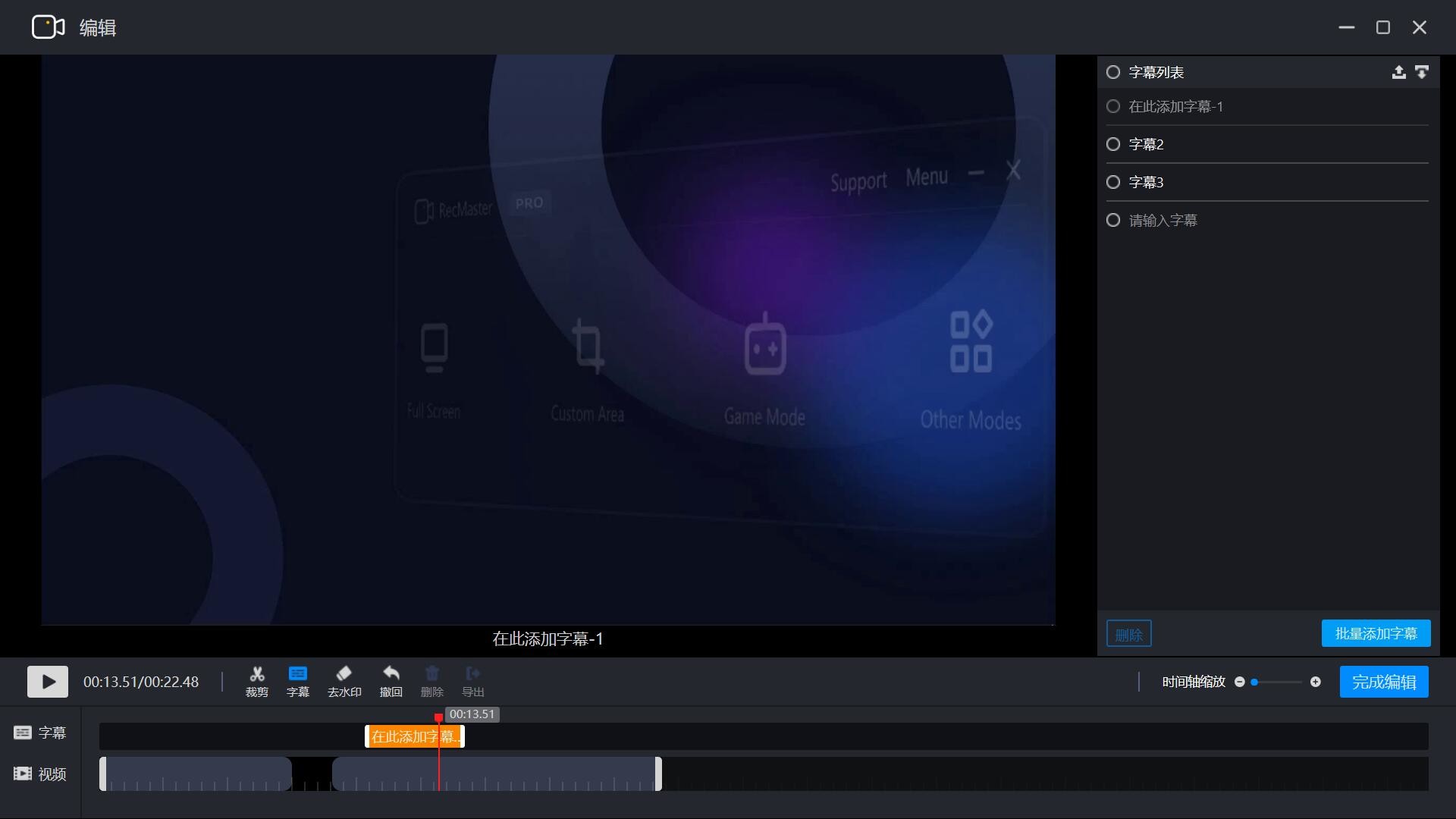Zoom out timeline with minus icon
Viewport: 1456px width, 819px height.
pos(1240,682)
